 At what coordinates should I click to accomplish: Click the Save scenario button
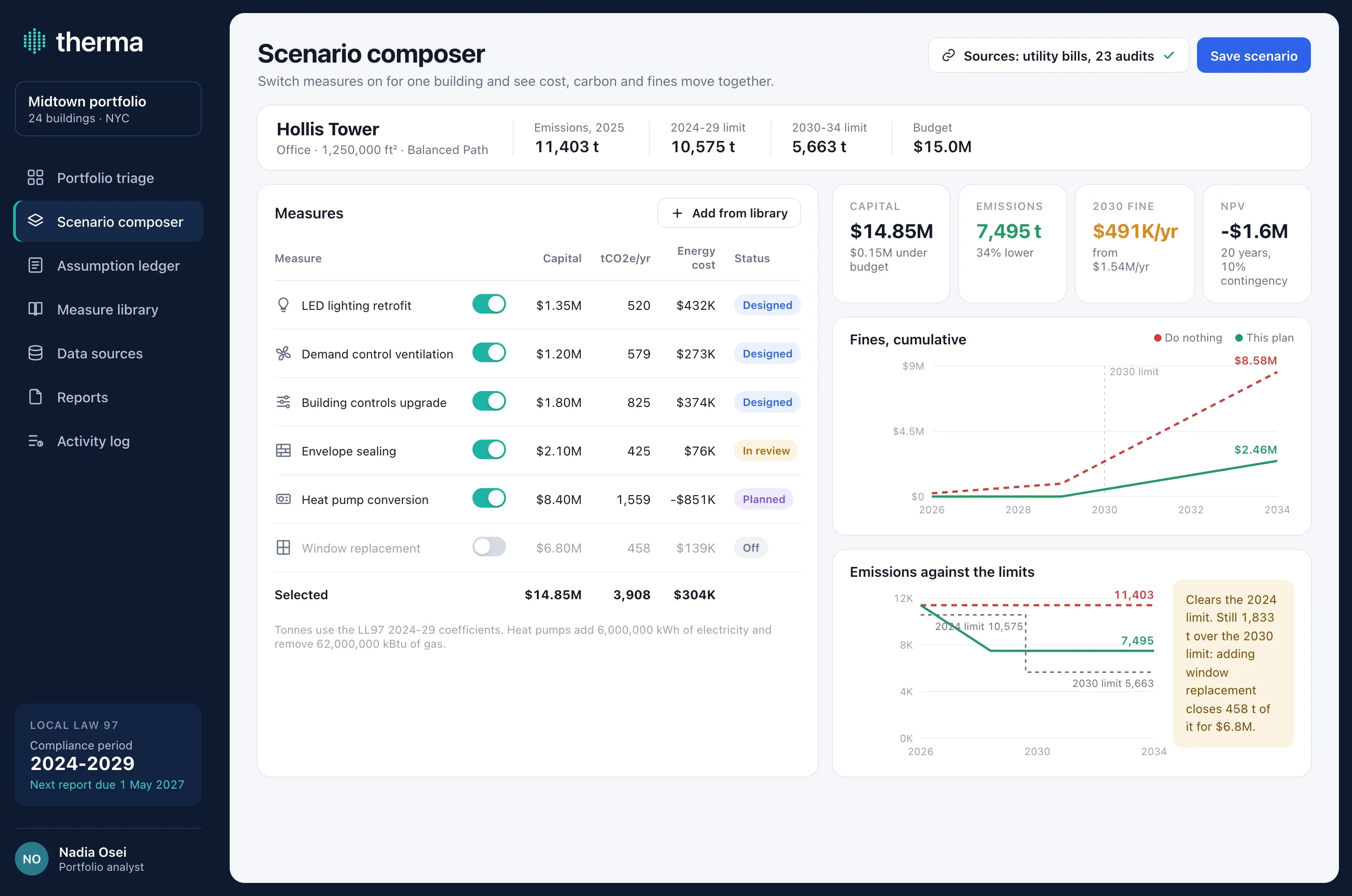pyautogui.click(x=1253, y=56)
